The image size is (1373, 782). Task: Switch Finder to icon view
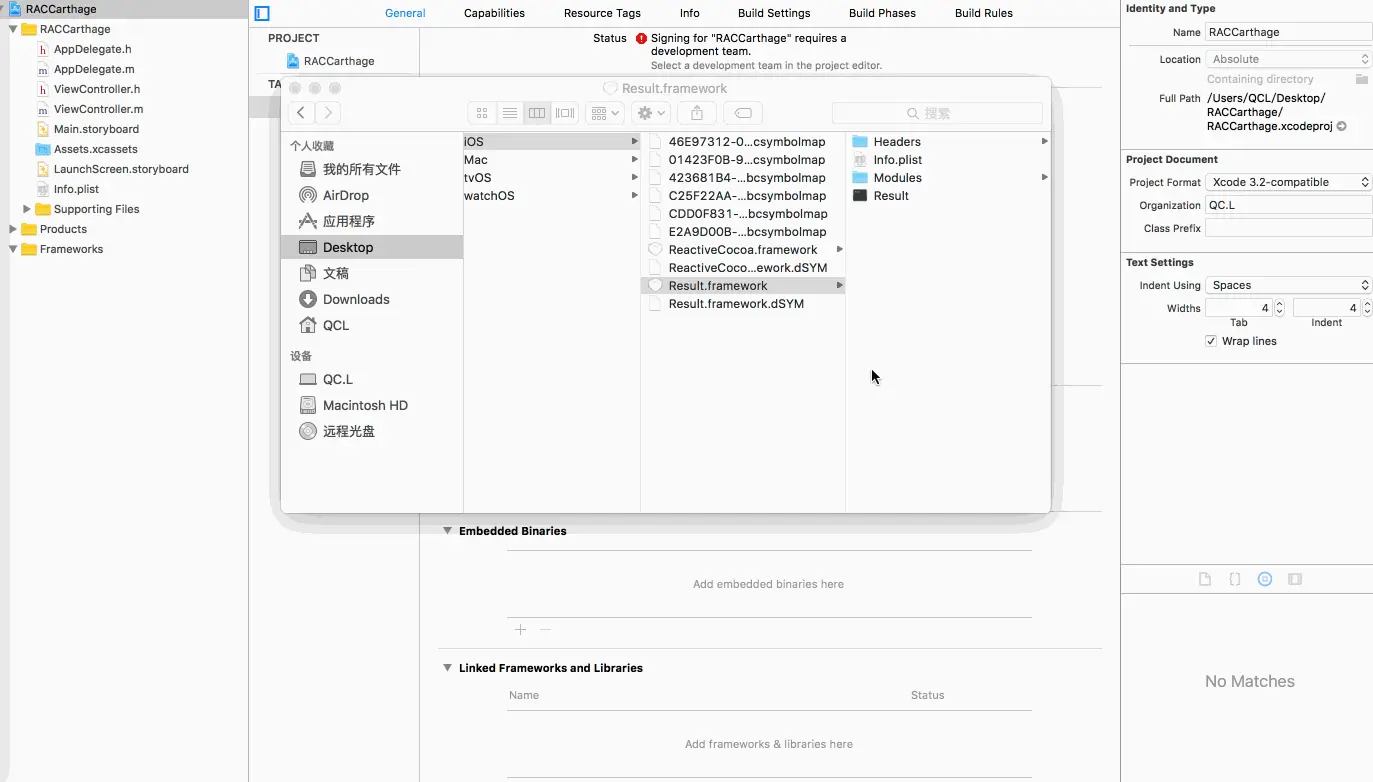click(x=482, y=113)
